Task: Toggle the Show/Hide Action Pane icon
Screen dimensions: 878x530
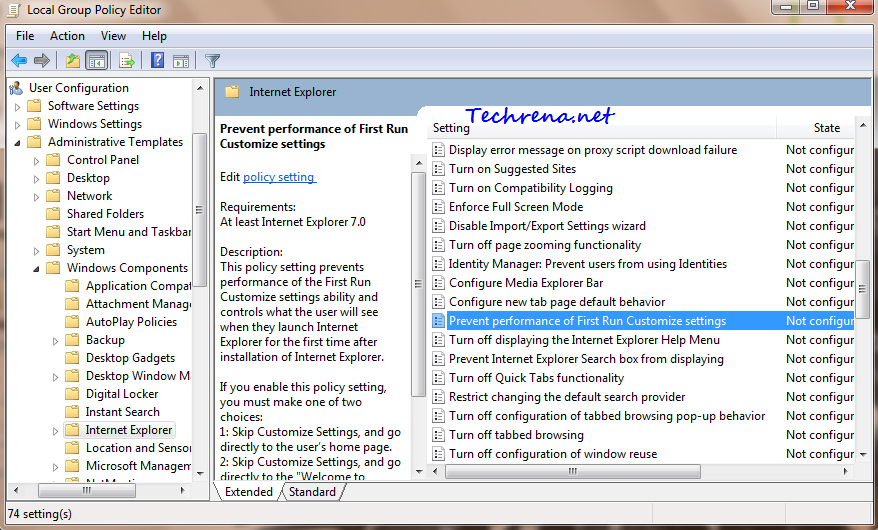Action: (181, 61)
